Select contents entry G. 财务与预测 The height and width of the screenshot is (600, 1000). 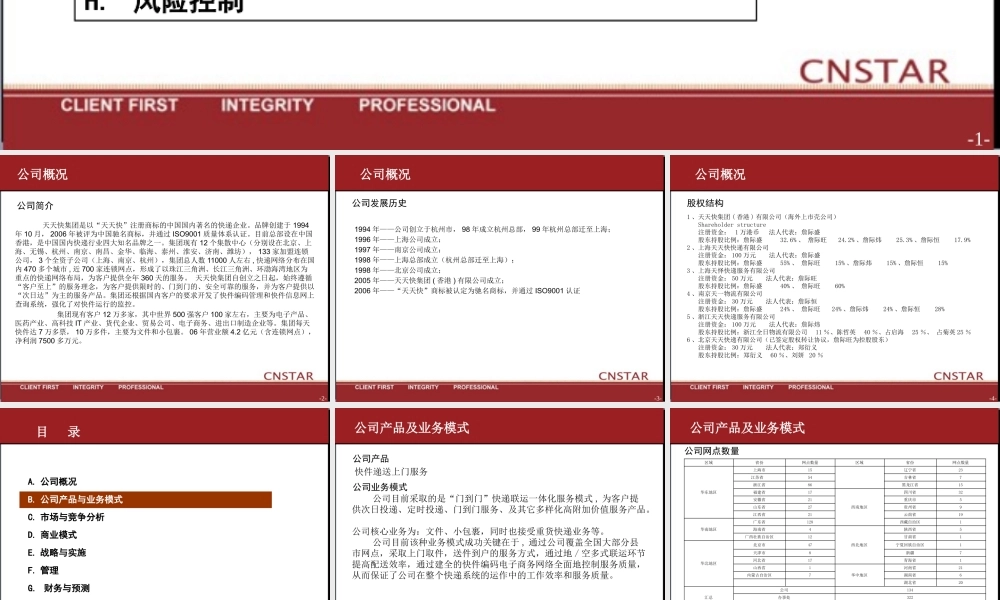coord(59,588)
